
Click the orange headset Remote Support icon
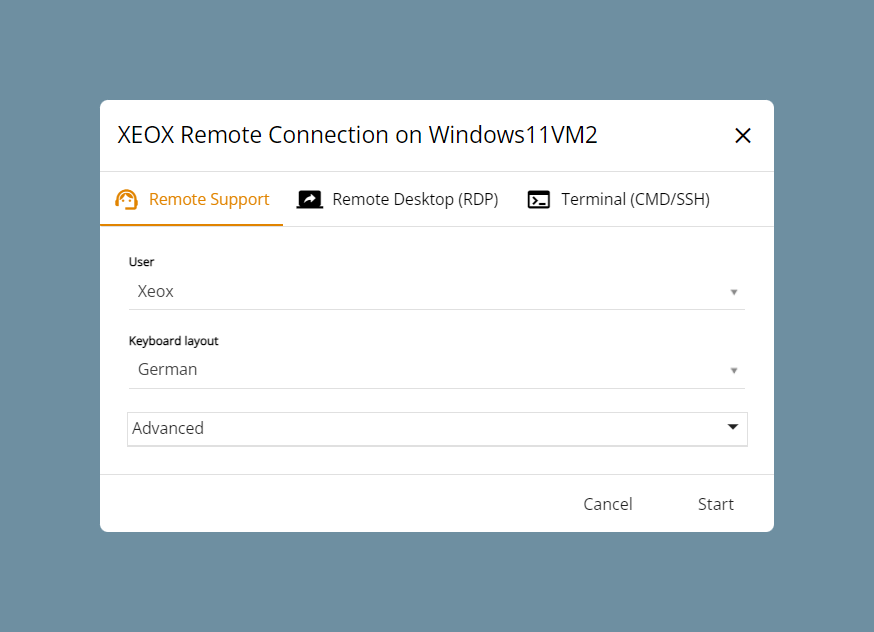point(126,200)
